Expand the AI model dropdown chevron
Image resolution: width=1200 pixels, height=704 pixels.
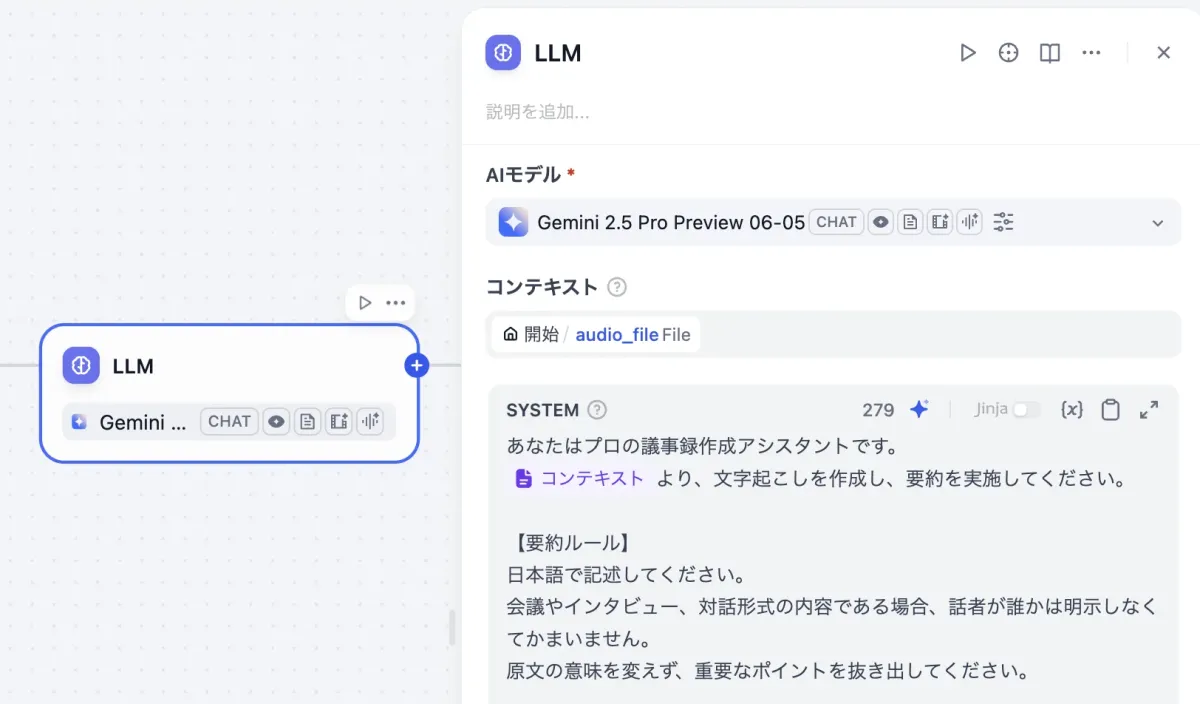[x=1158, y=223]
